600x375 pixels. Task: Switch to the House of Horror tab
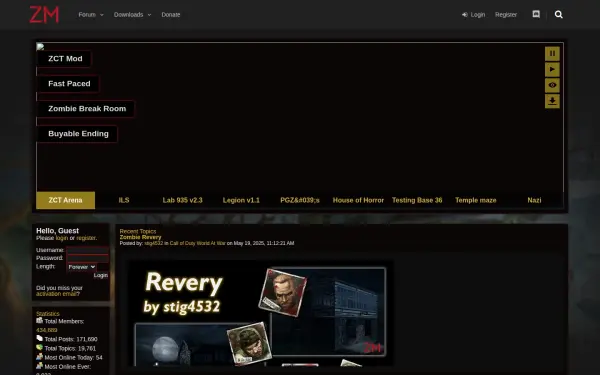click(358, 200)
